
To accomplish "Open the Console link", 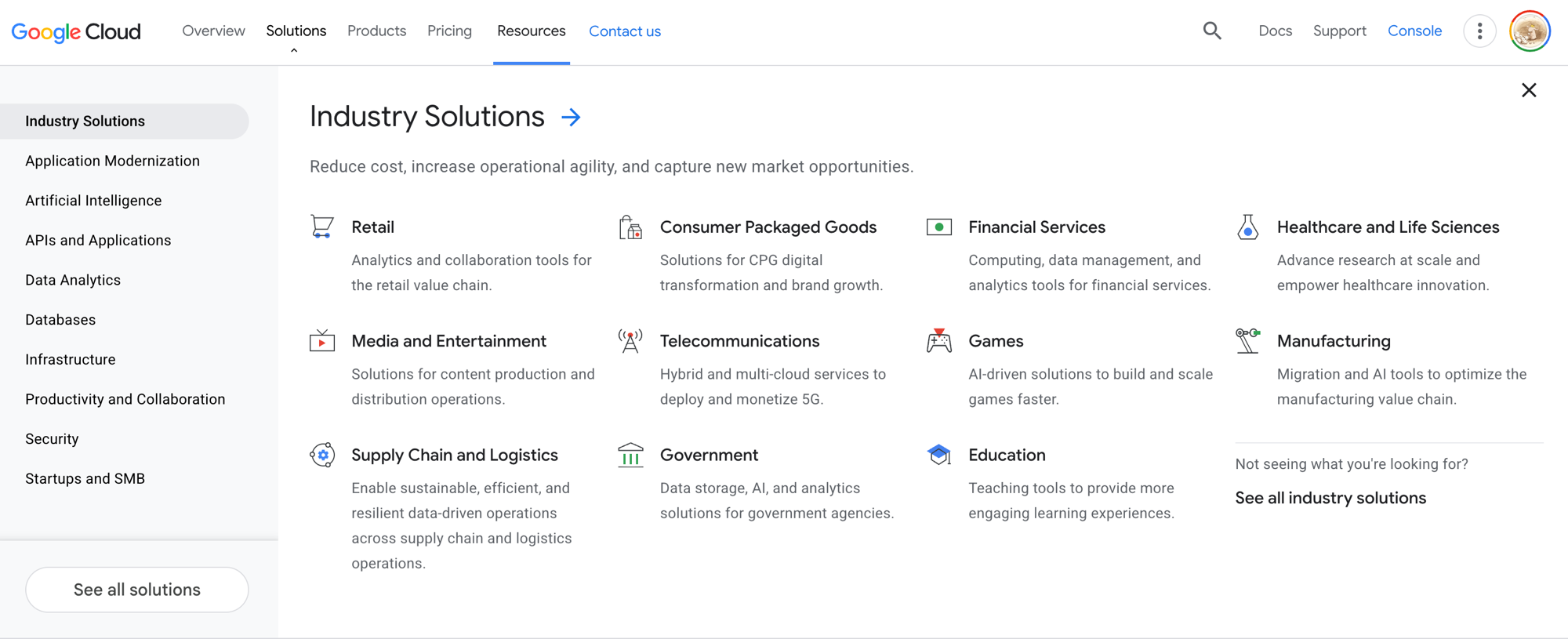I will tap(1414, 31).
